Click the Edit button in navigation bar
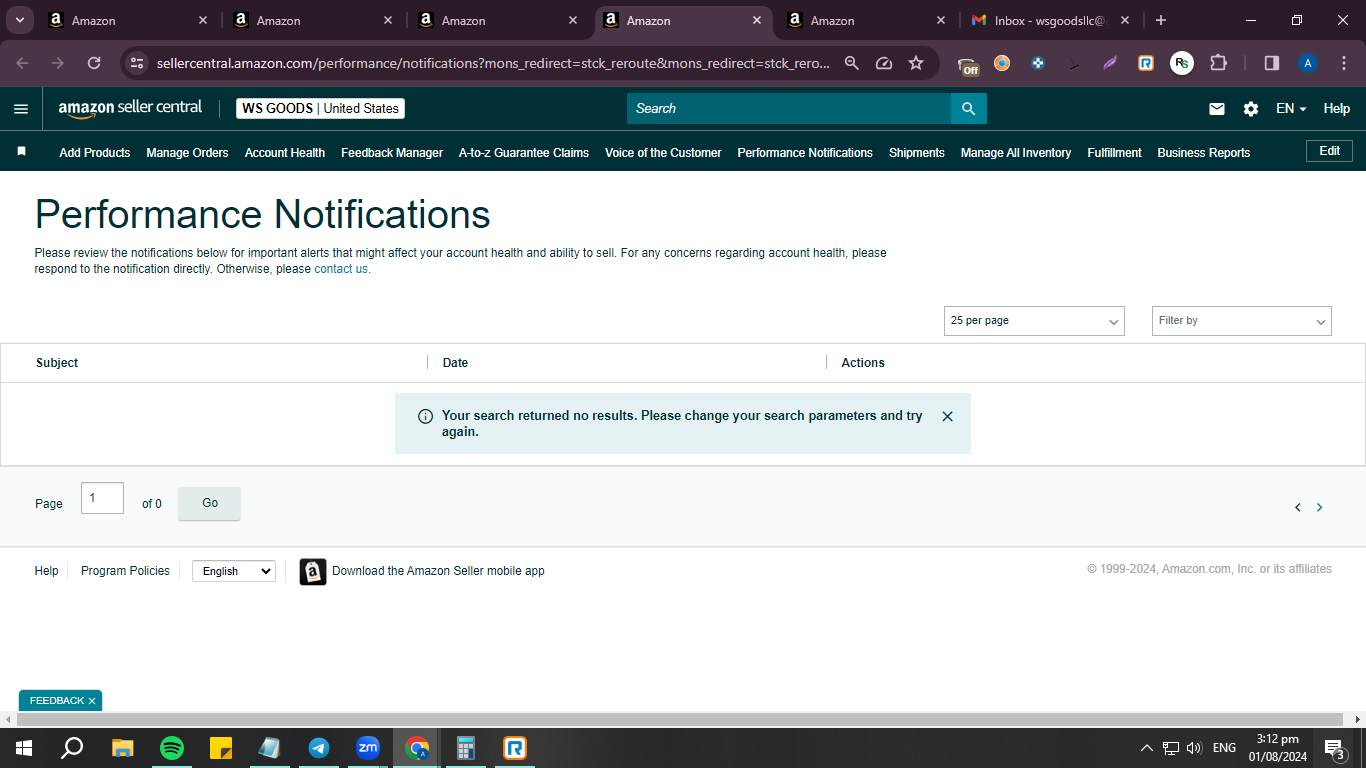The width and height of the screenshot is (1366, 768). [1330, 151]
